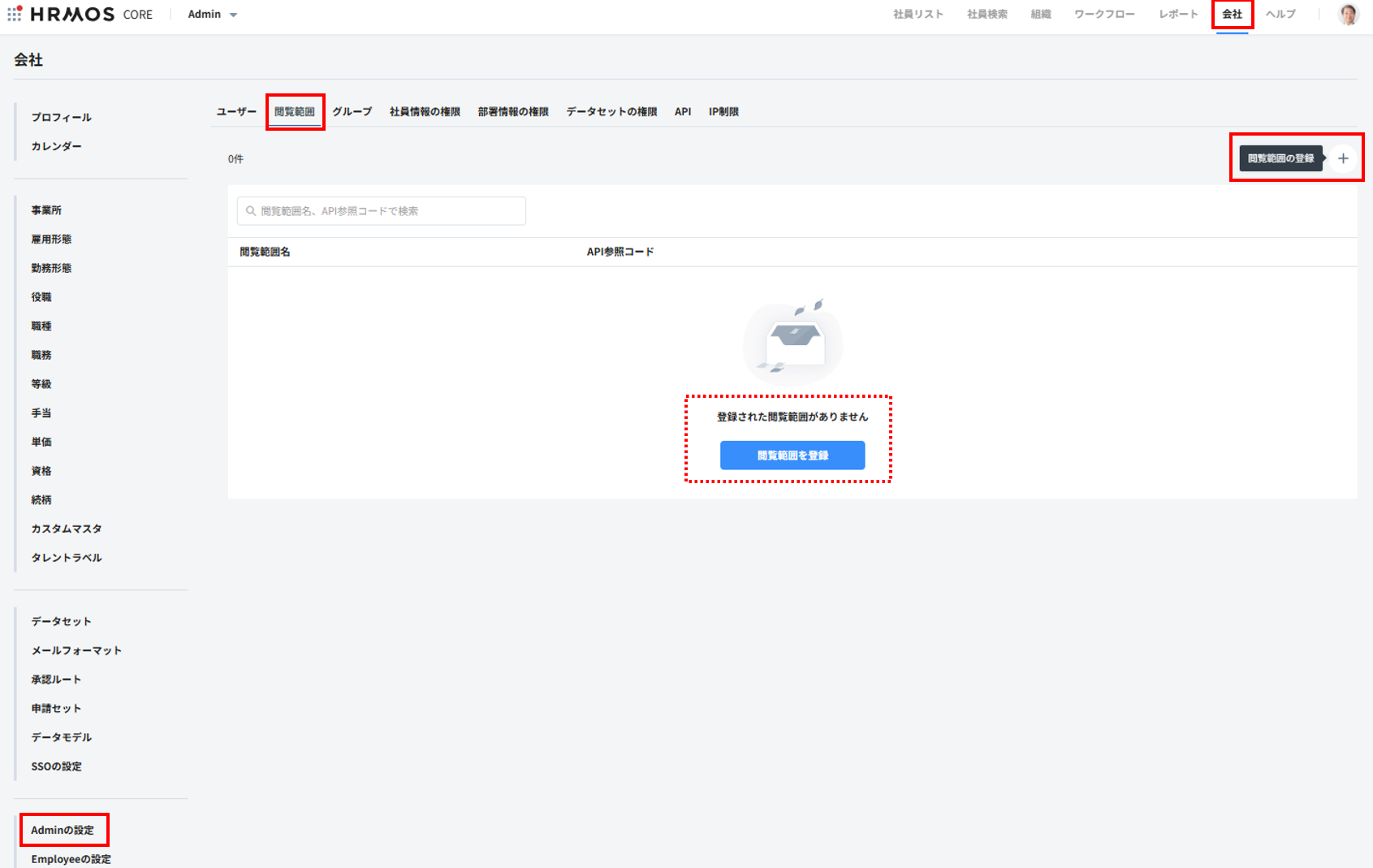Click the plus icon to add viewing range
Screen dimensions: 1373x868
pyautogui.click(x=1343, y=158)
